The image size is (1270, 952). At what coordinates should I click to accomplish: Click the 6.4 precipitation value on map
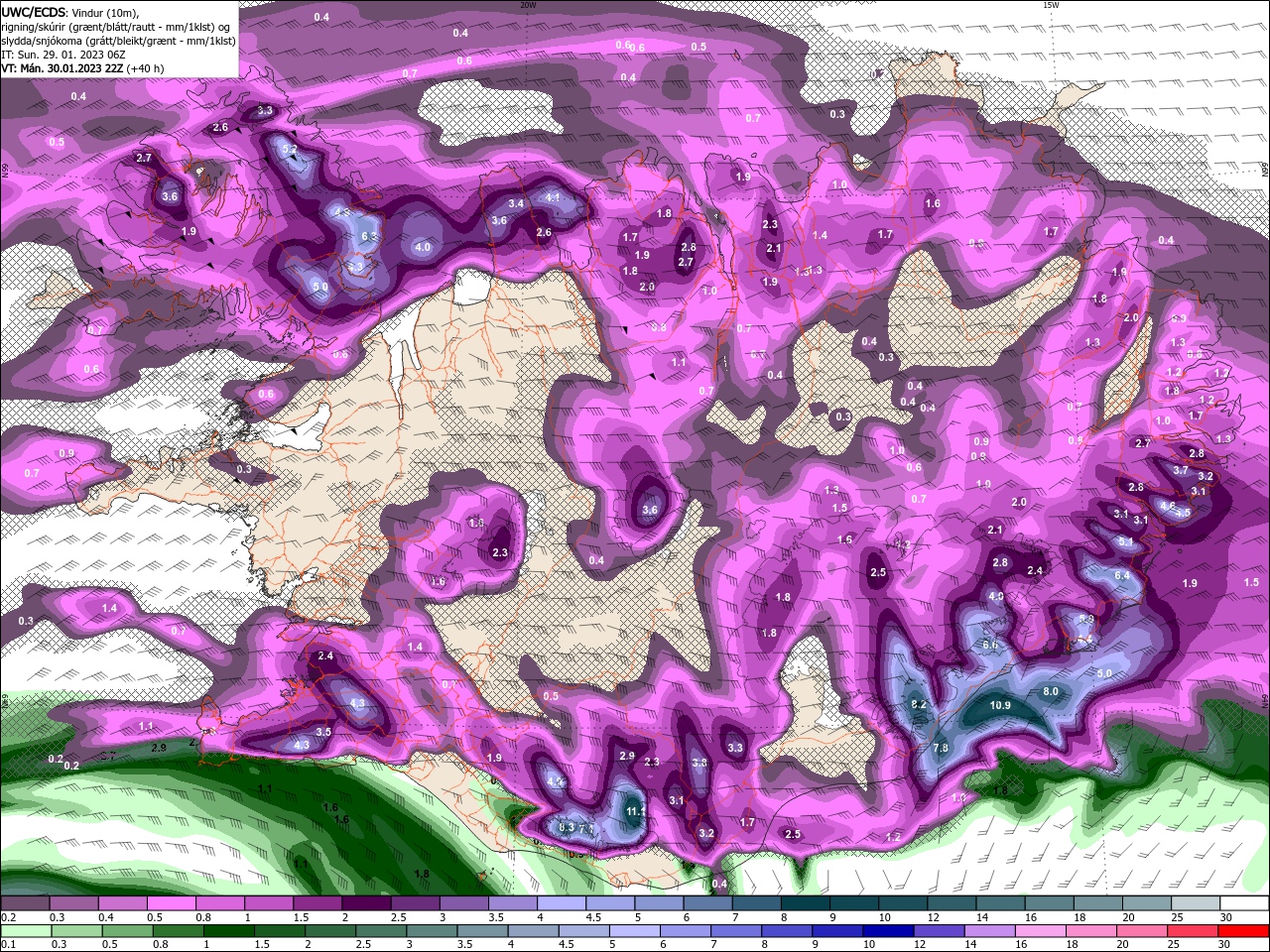click(x=1122, y=575)
